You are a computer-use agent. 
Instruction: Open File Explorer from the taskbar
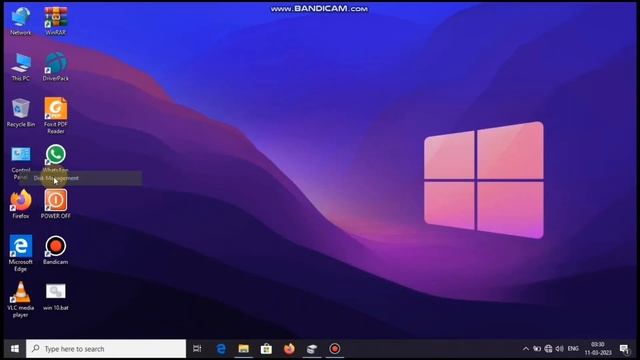(244, 349)
